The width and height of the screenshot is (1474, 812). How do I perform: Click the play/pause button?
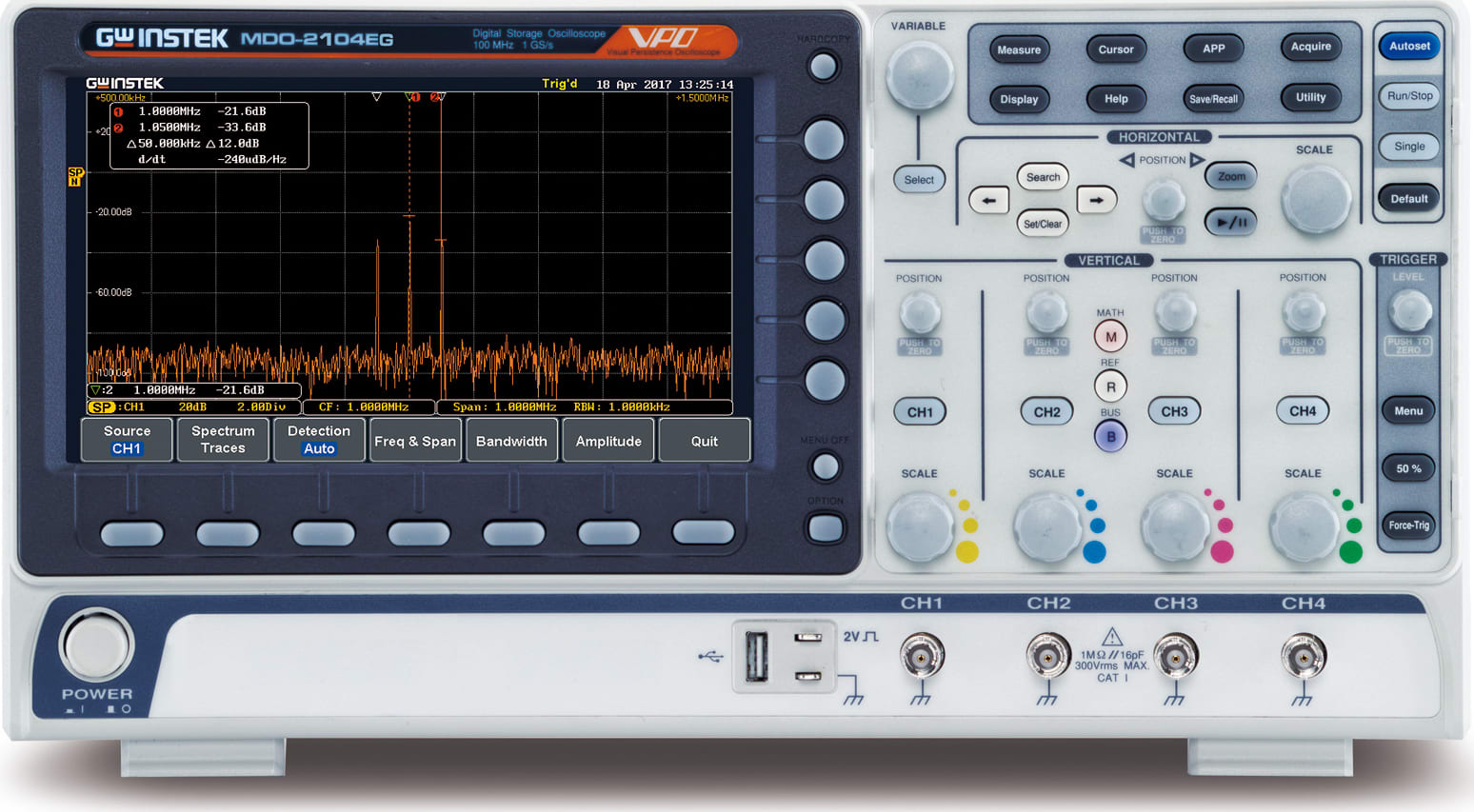[x=1231, y=222]
